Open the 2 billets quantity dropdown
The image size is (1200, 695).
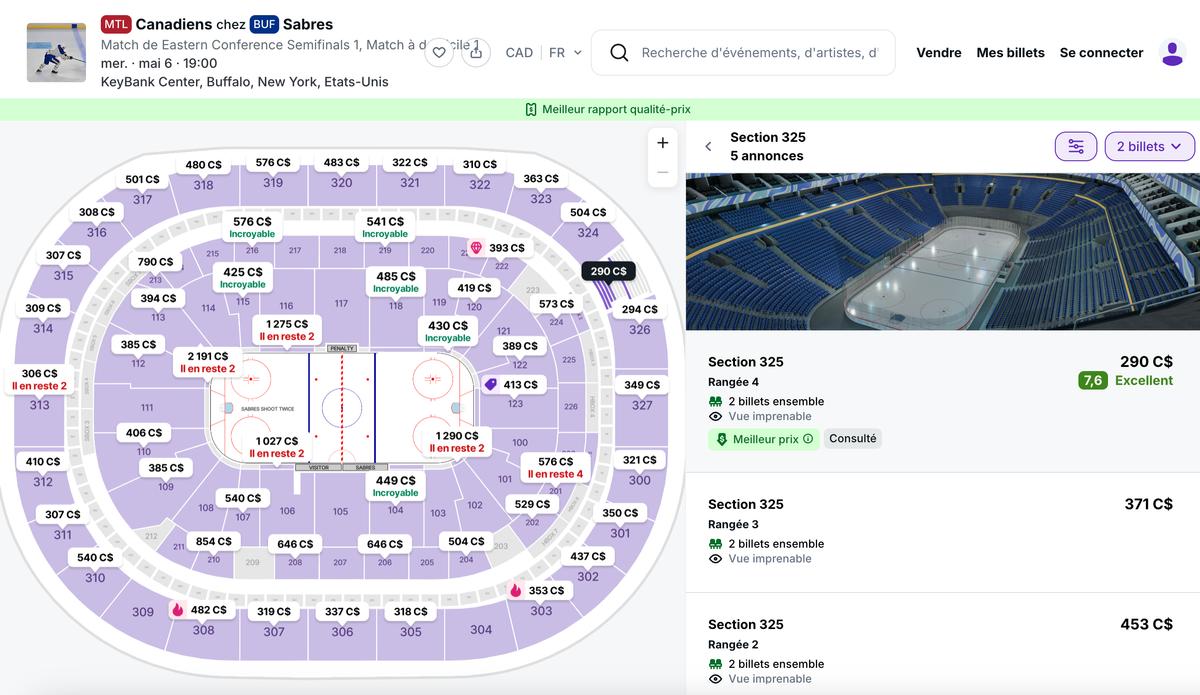click(1149, 146)
